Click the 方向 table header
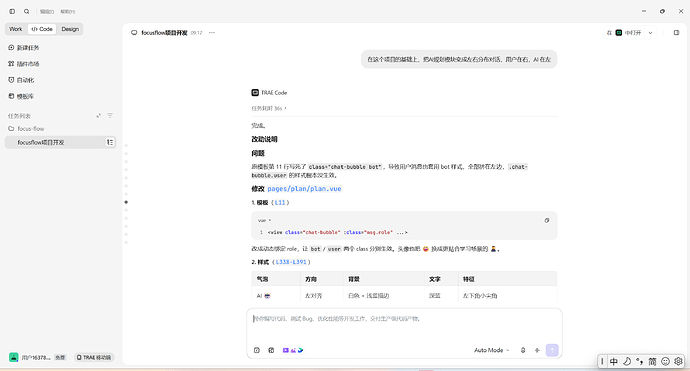 click(x=311, y=279)
